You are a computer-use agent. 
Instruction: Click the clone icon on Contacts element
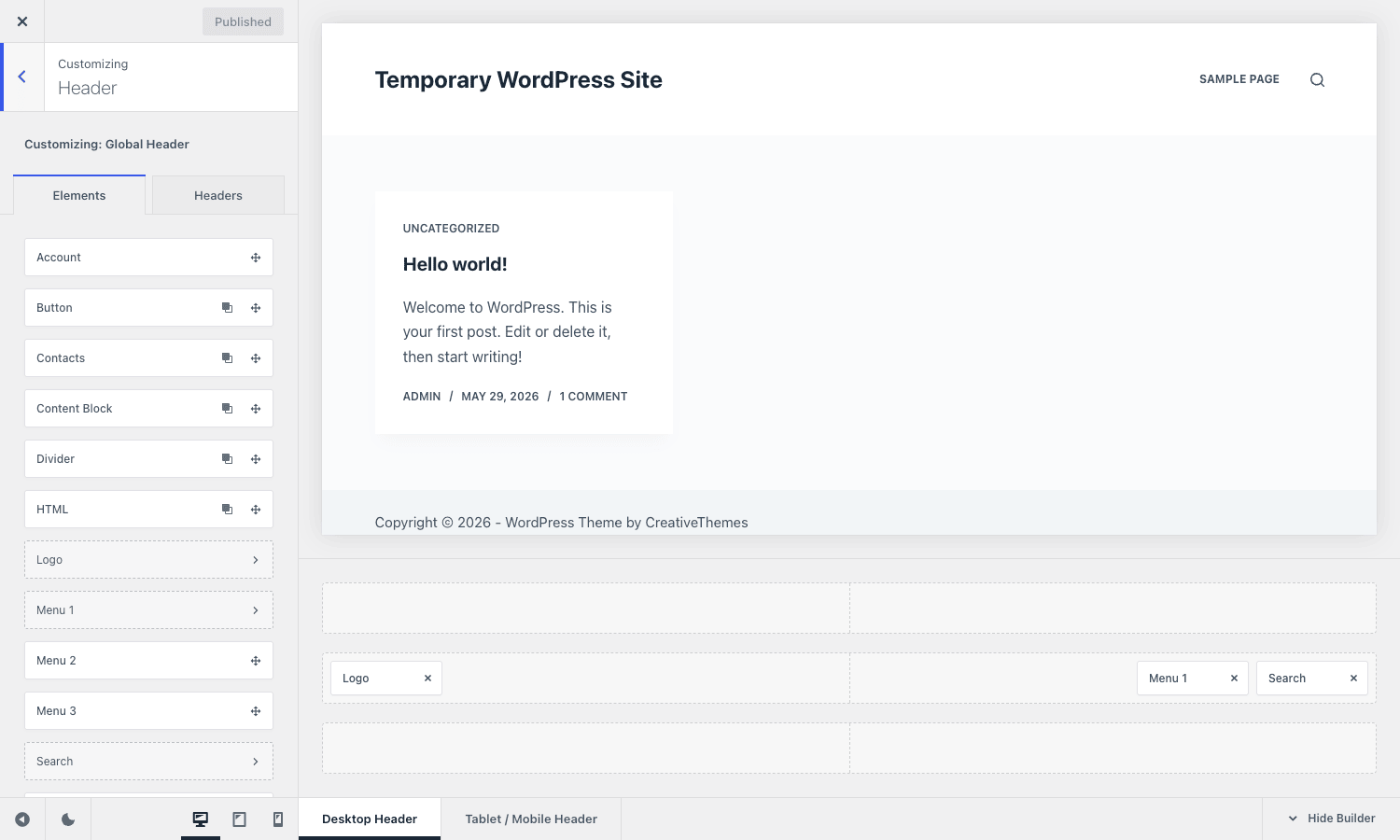[227, 358]
